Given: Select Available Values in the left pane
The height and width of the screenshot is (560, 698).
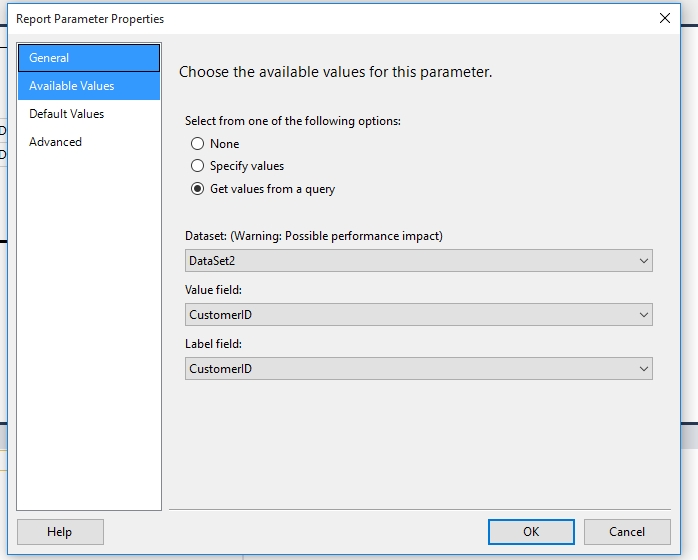Looking at the screenshot, I should pyautogui.click(x=88, y=86).
